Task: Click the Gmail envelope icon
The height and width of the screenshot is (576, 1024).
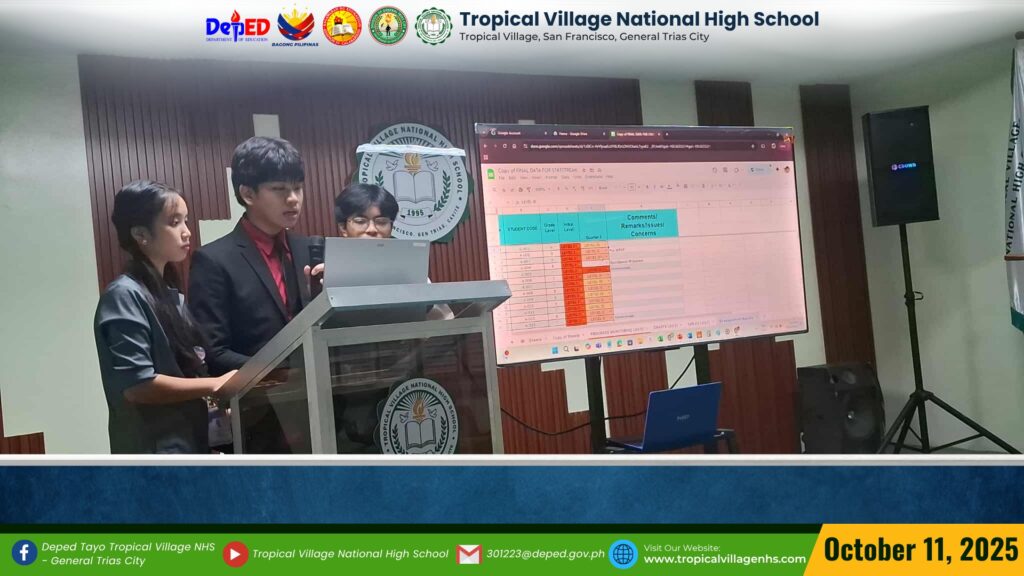Action: click(x=469, y=553)
